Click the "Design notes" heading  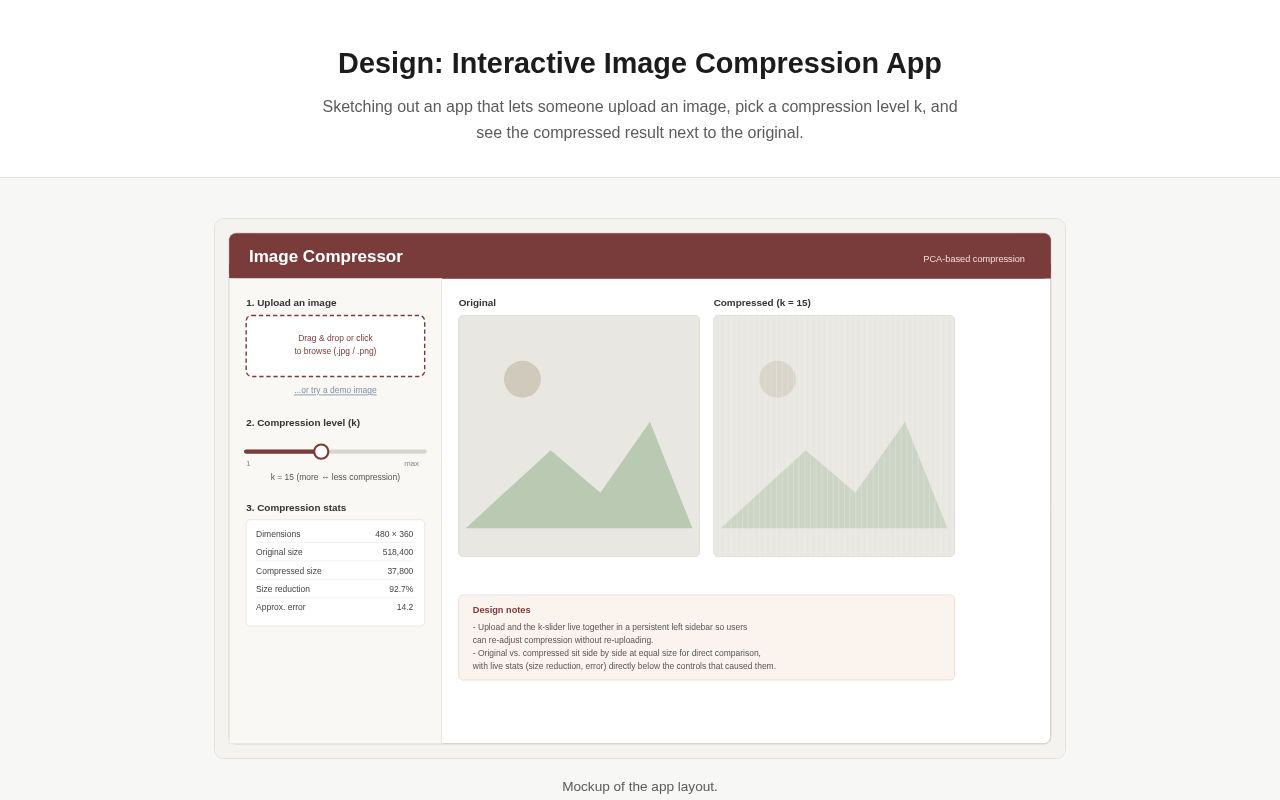pyautogui.click(x=502, y=610)
